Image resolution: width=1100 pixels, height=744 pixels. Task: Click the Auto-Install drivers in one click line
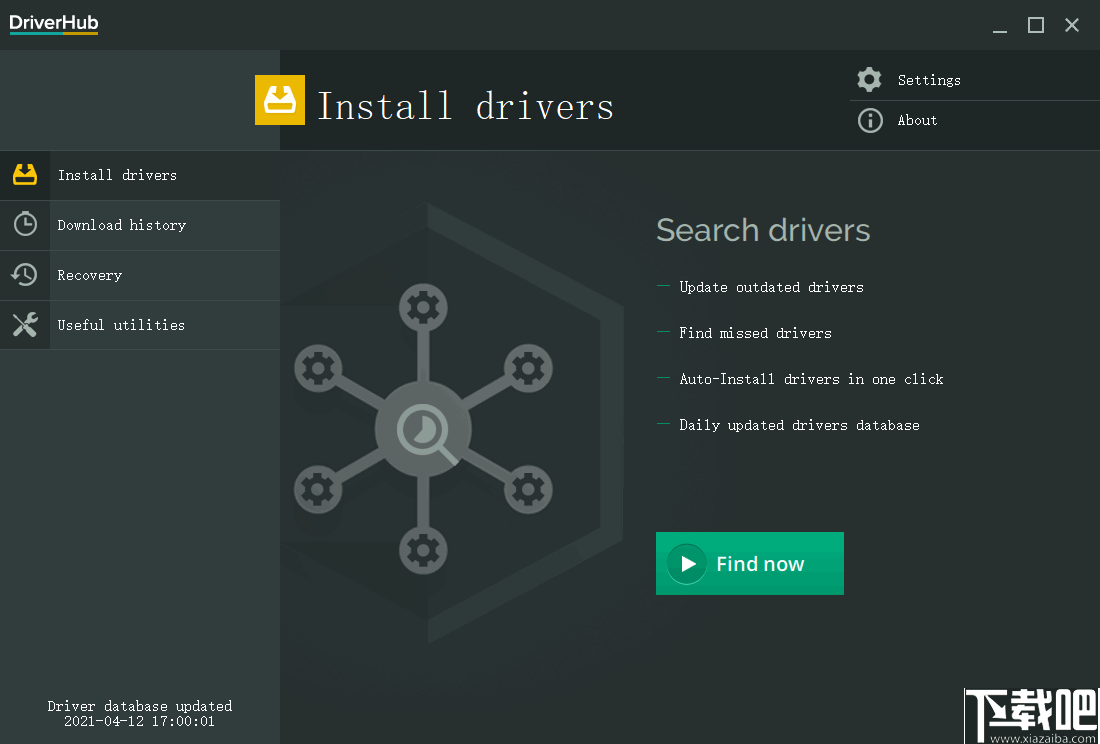(x=811, y=379)
